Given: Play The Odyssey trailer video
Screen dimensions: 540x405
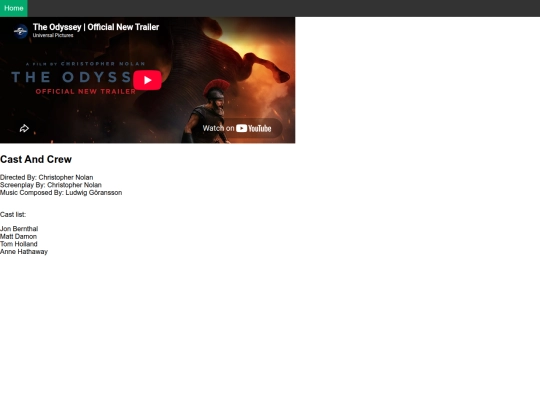Looking at the screenshot, I should (147, 80).
